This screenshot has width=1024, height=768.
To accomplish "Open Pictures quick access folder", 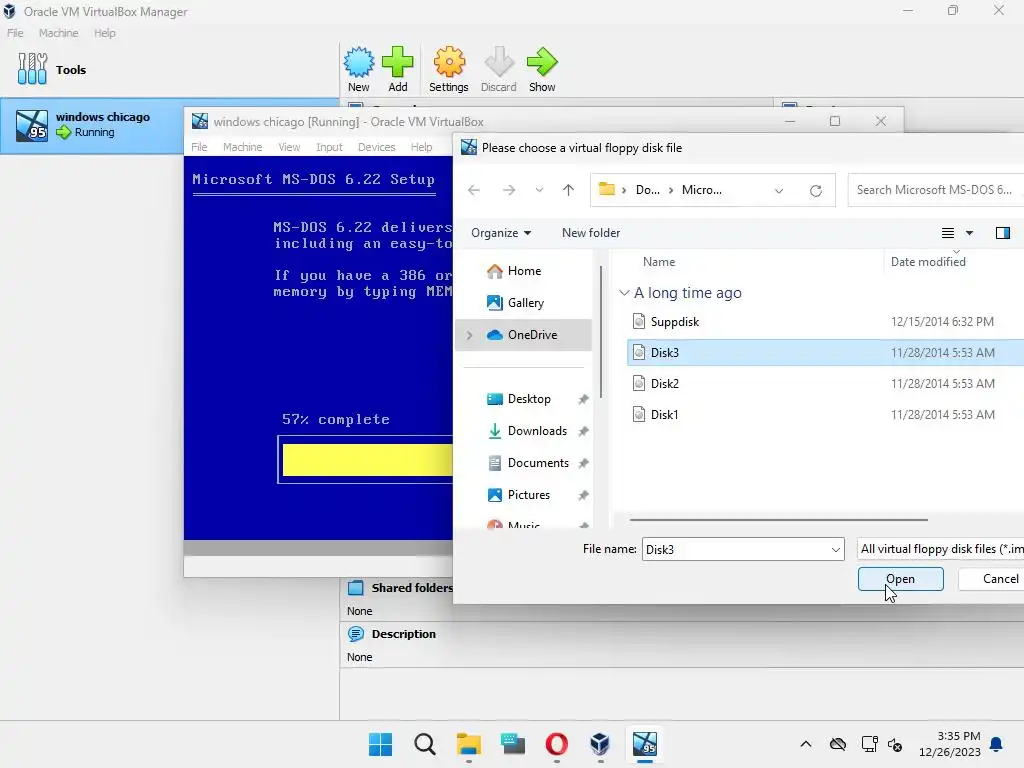I will pos(526,494).
